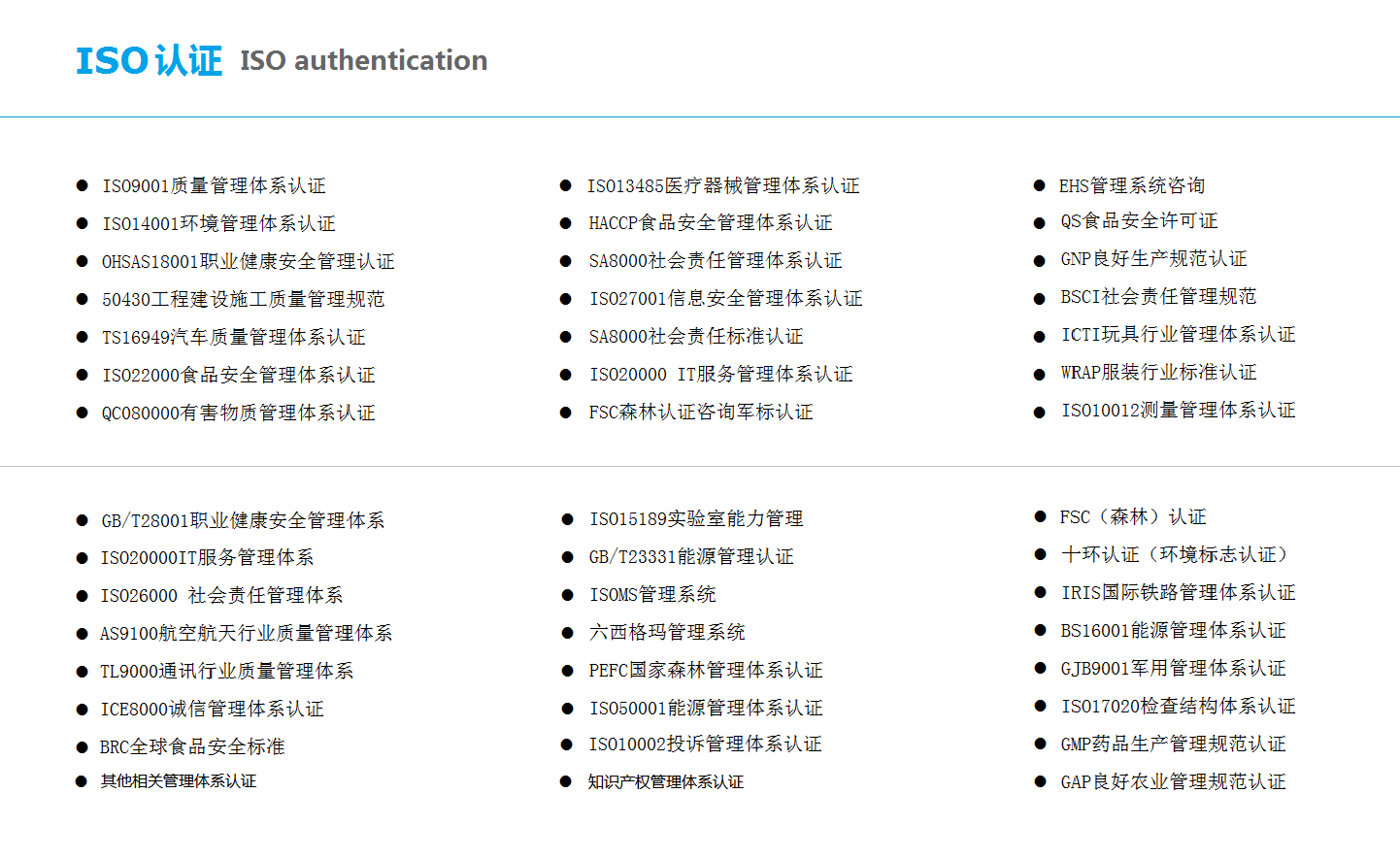Select OHSAS18001职业健康安全管理认证
Image resolution: width=1400 pixels, height=860 pixels.
tap(248, 261)
